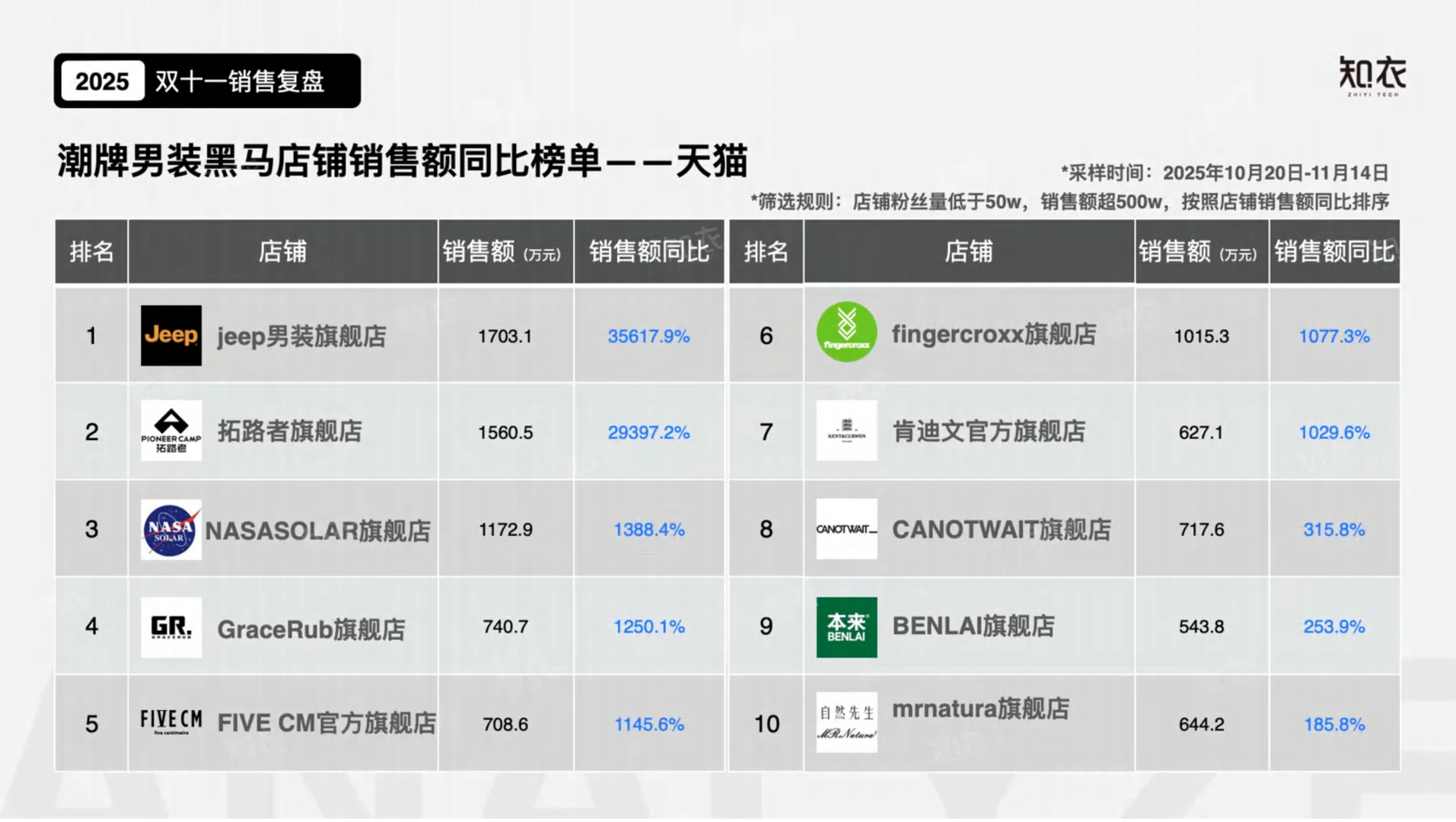The image size is (1456, 822).
Task: Click growth figure 253.9%
Action: pos(1334,626)
